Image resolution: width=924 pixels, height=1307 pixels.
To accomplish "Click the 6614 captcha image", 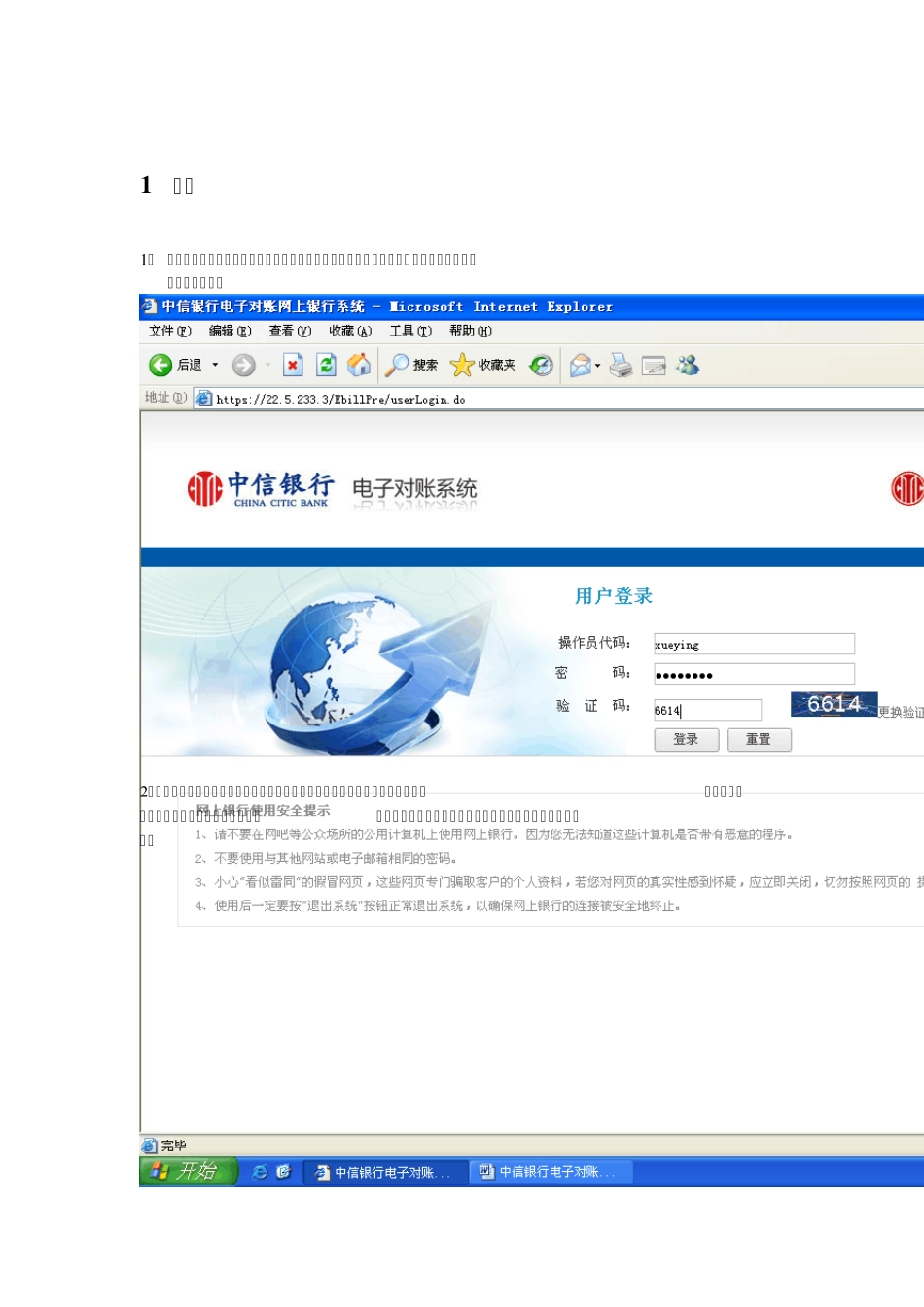I will click(834, 704).
